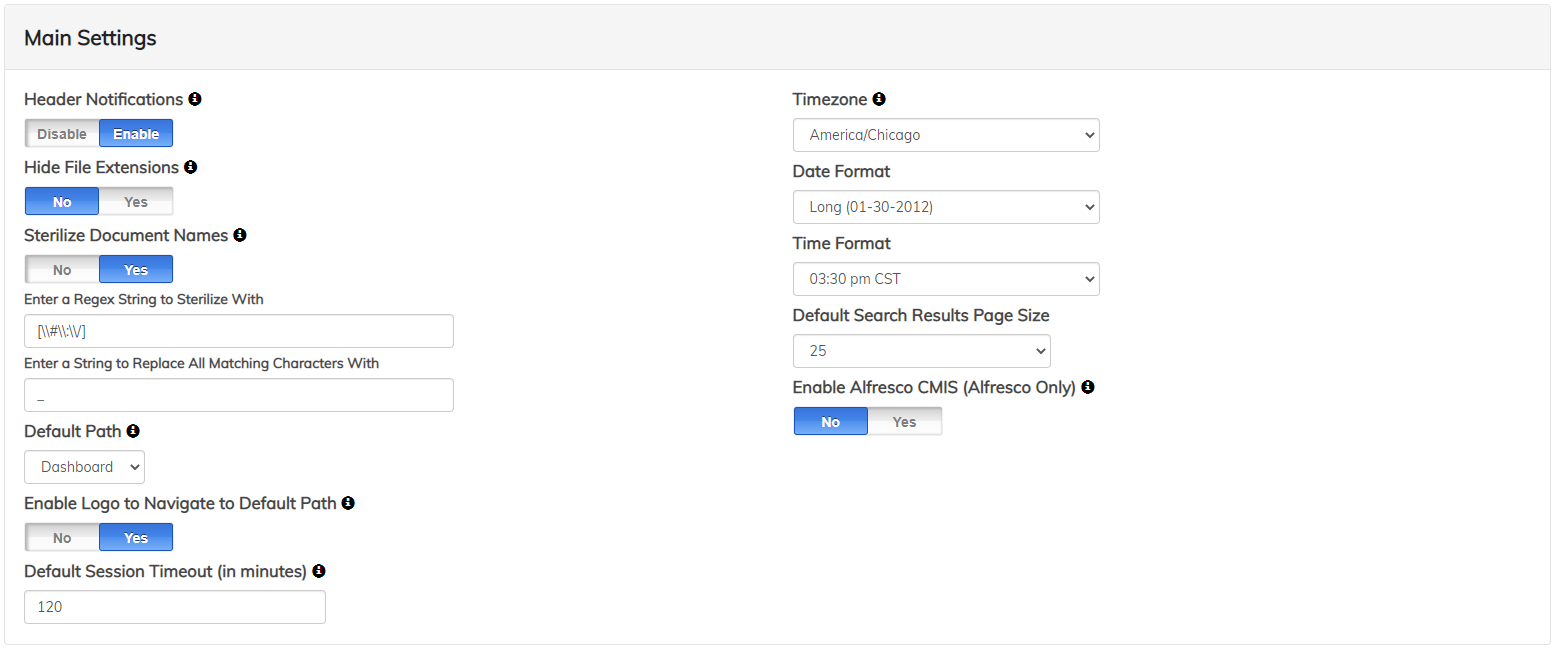Viewport: 1556px width, 650px height.
Task: Click the Enable Alfresco CMIS info icon
Action: (x=1088, y=387)
